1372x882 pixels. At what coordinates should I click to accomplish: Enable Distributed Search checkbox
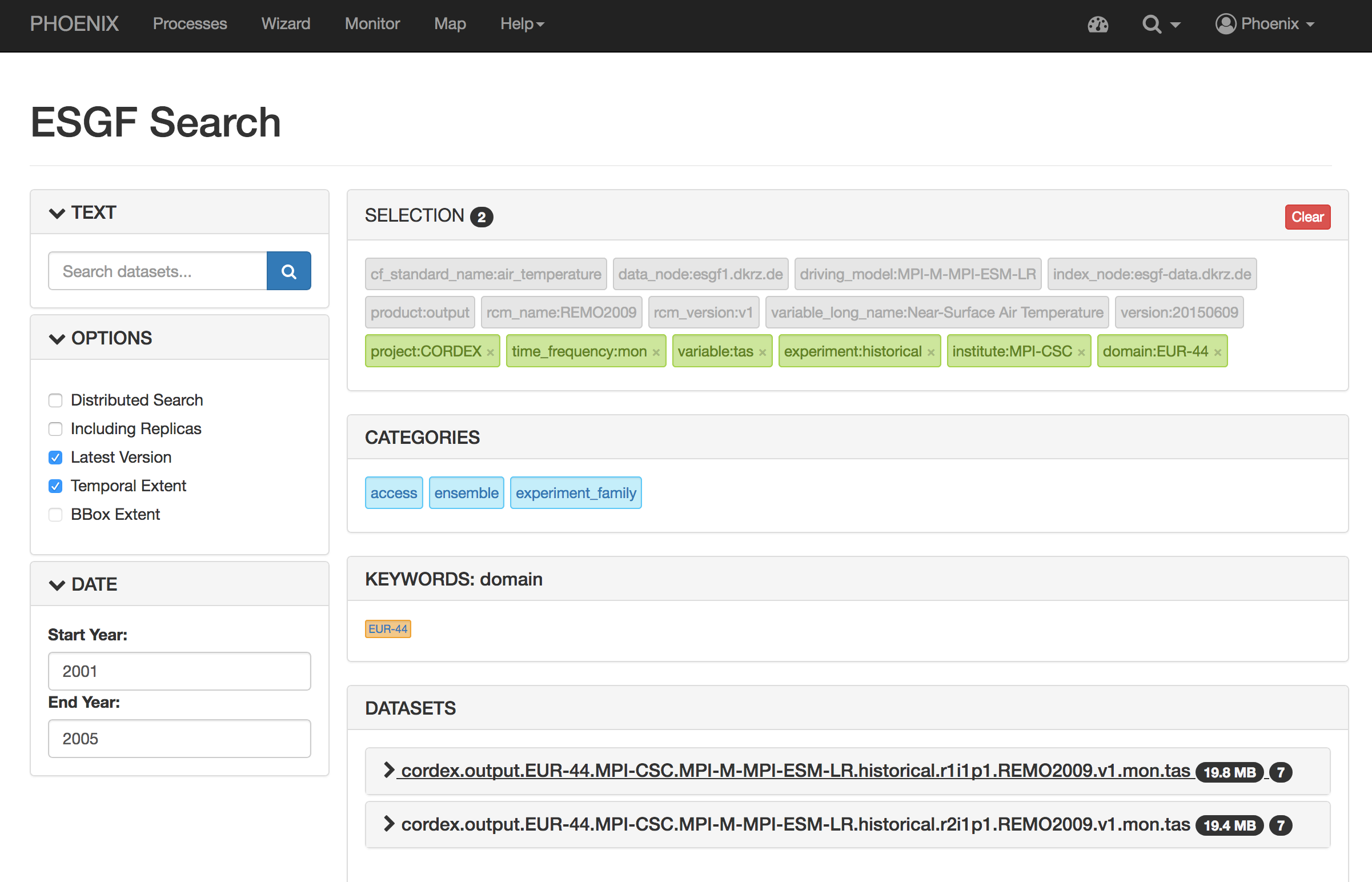[x=55, y=400]
